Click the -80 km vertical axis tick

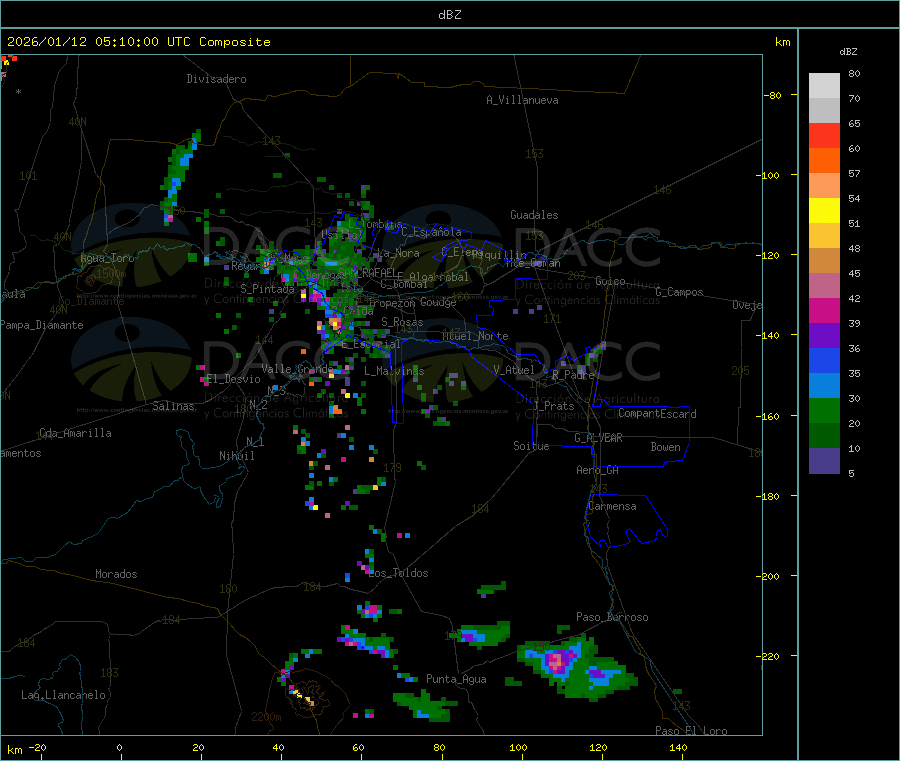[x=772, y=95]
